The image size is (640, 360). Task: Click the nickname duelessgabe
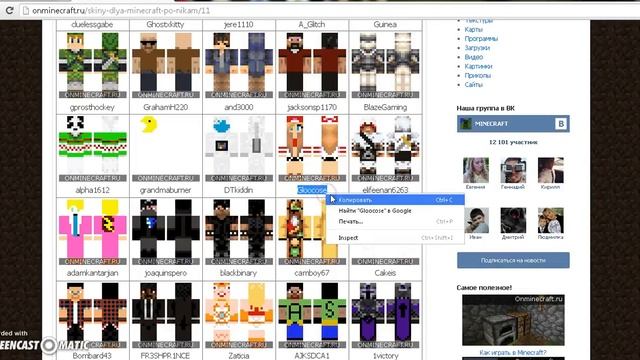(x=92, y=24)
